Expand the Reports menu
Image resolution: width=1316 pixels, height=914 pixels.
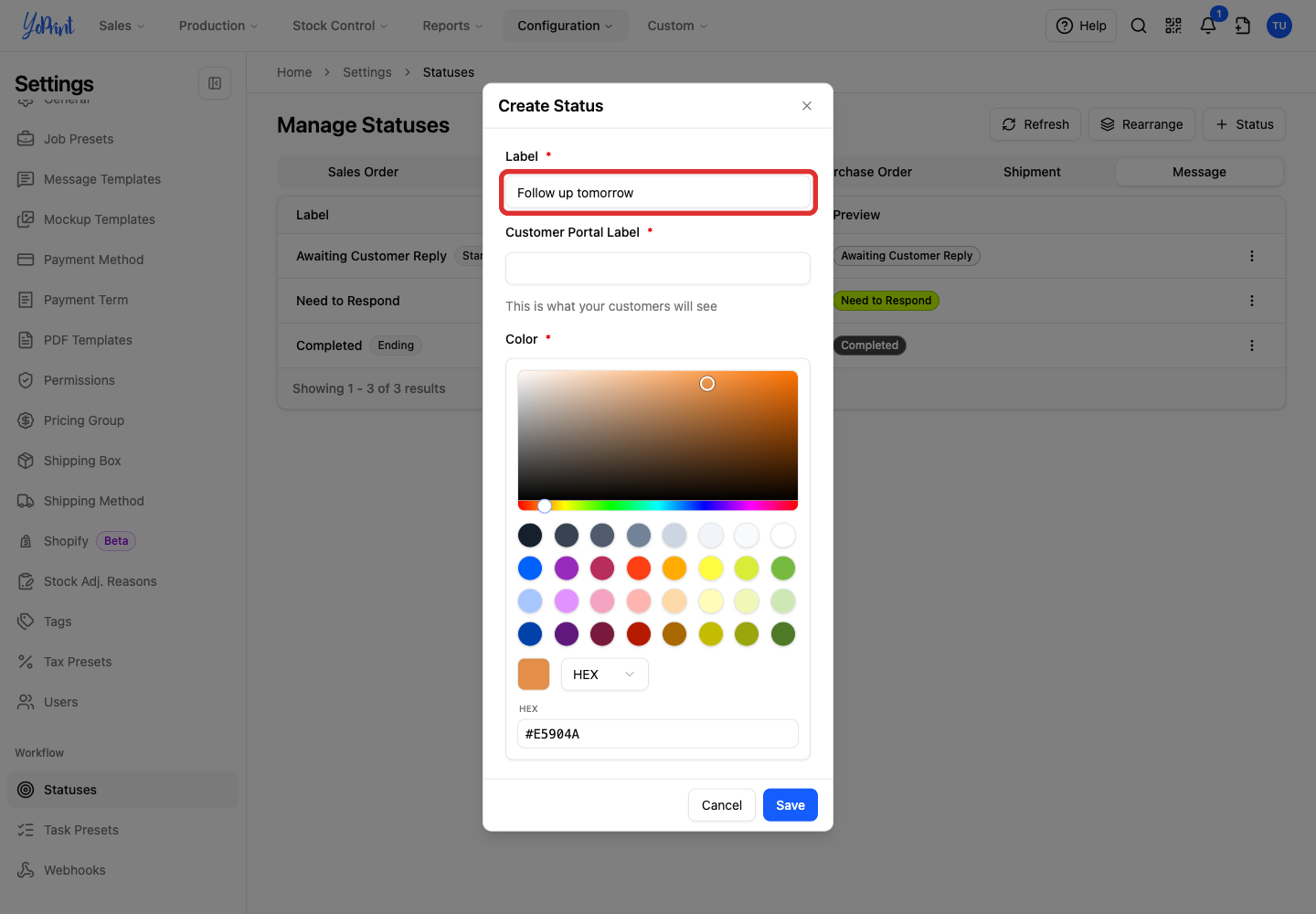point(452,26)
